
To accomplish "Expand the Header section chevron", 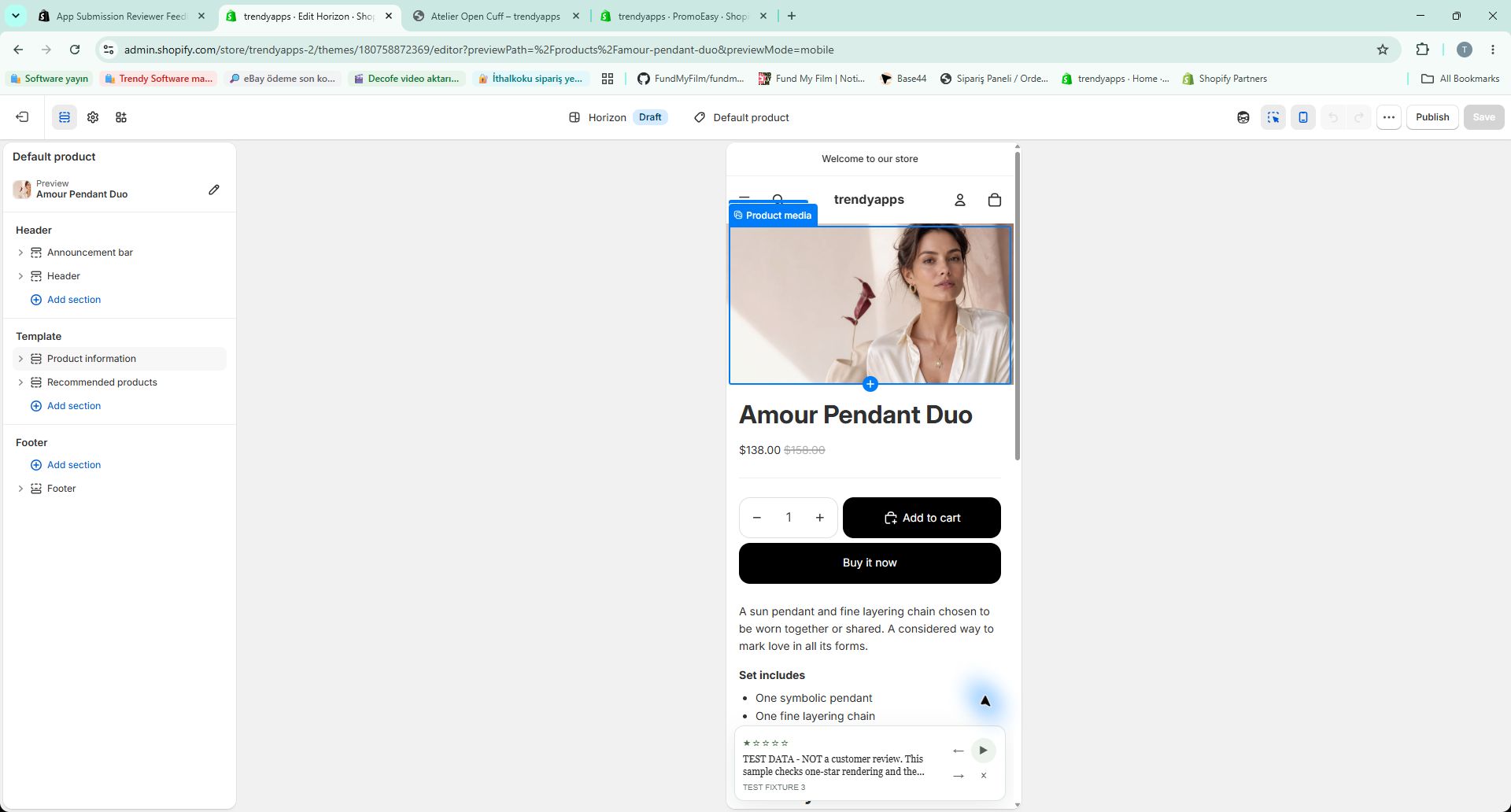I will coord(20,276).
